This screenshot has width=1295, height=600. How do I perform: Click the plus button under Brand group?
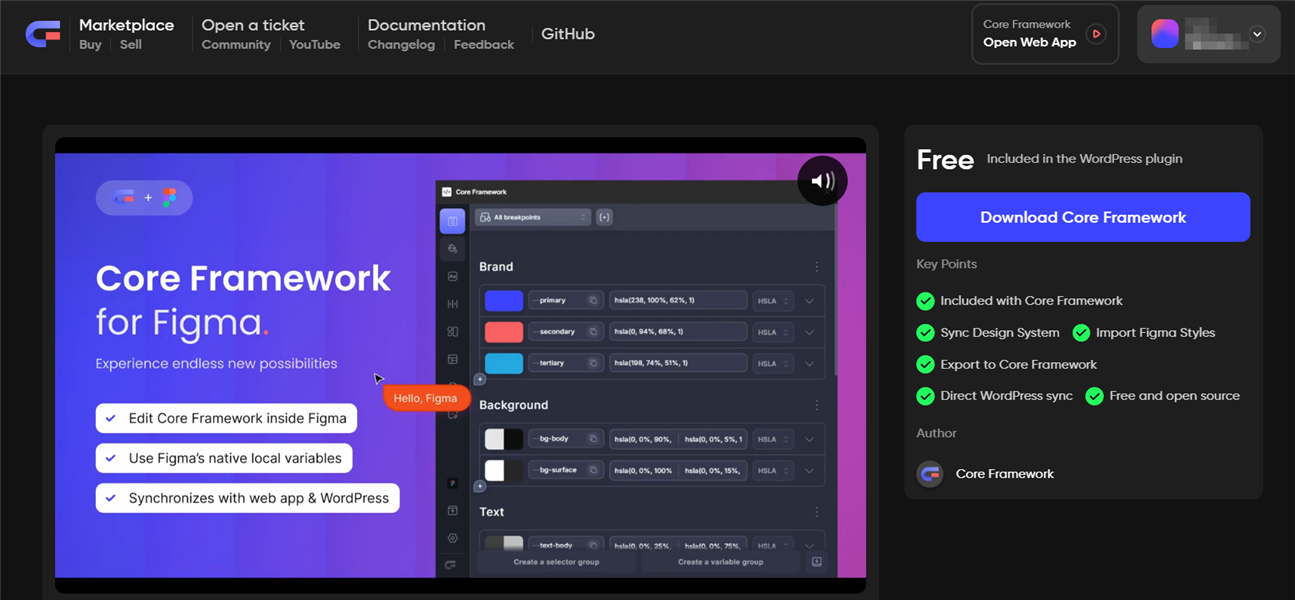480,380
